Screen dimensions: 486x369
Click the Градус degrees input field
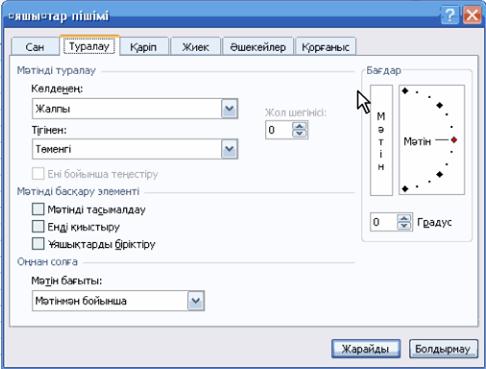383,222
